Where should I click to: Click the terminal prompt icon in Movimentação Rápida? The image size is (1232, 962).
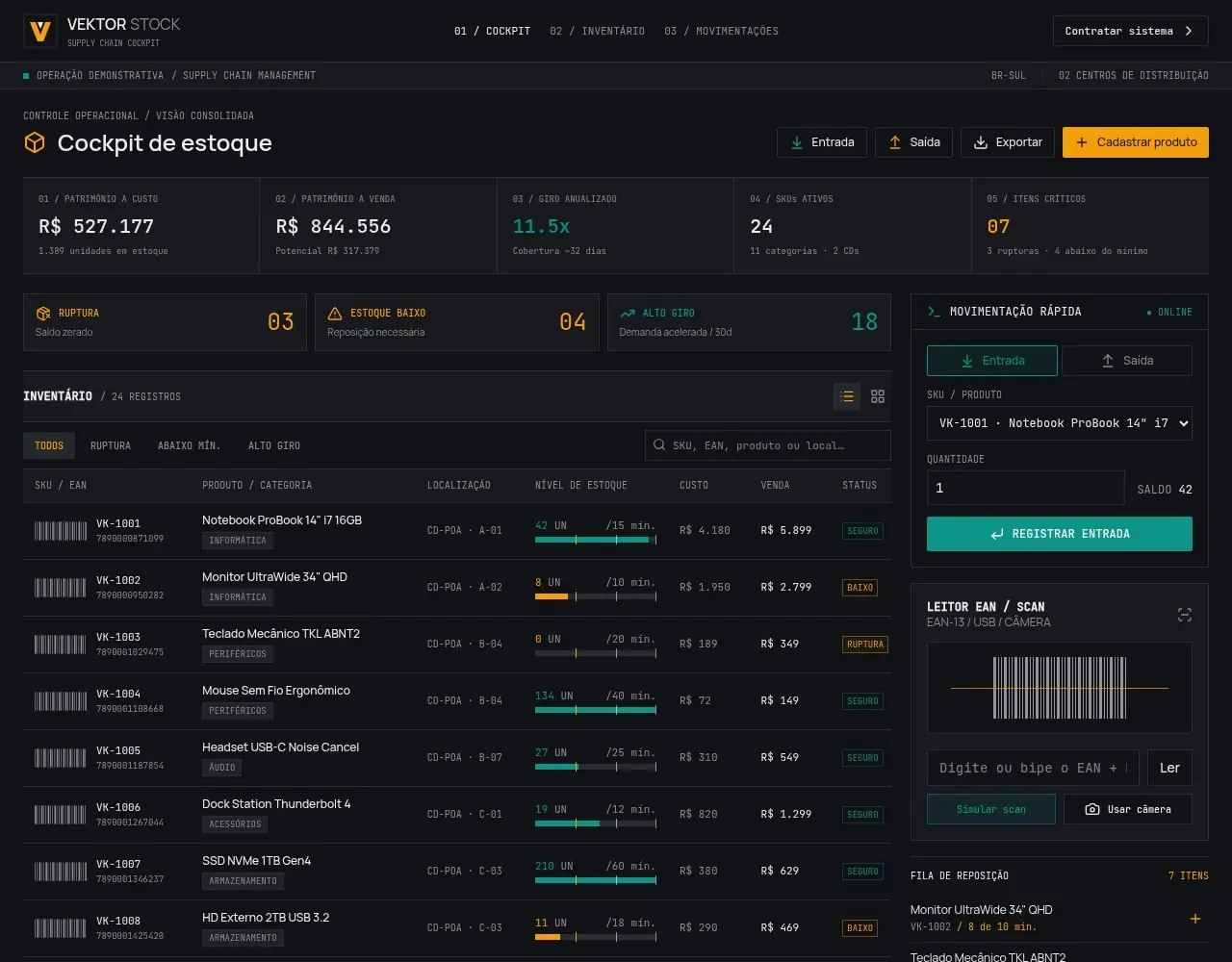click(934, 312)
